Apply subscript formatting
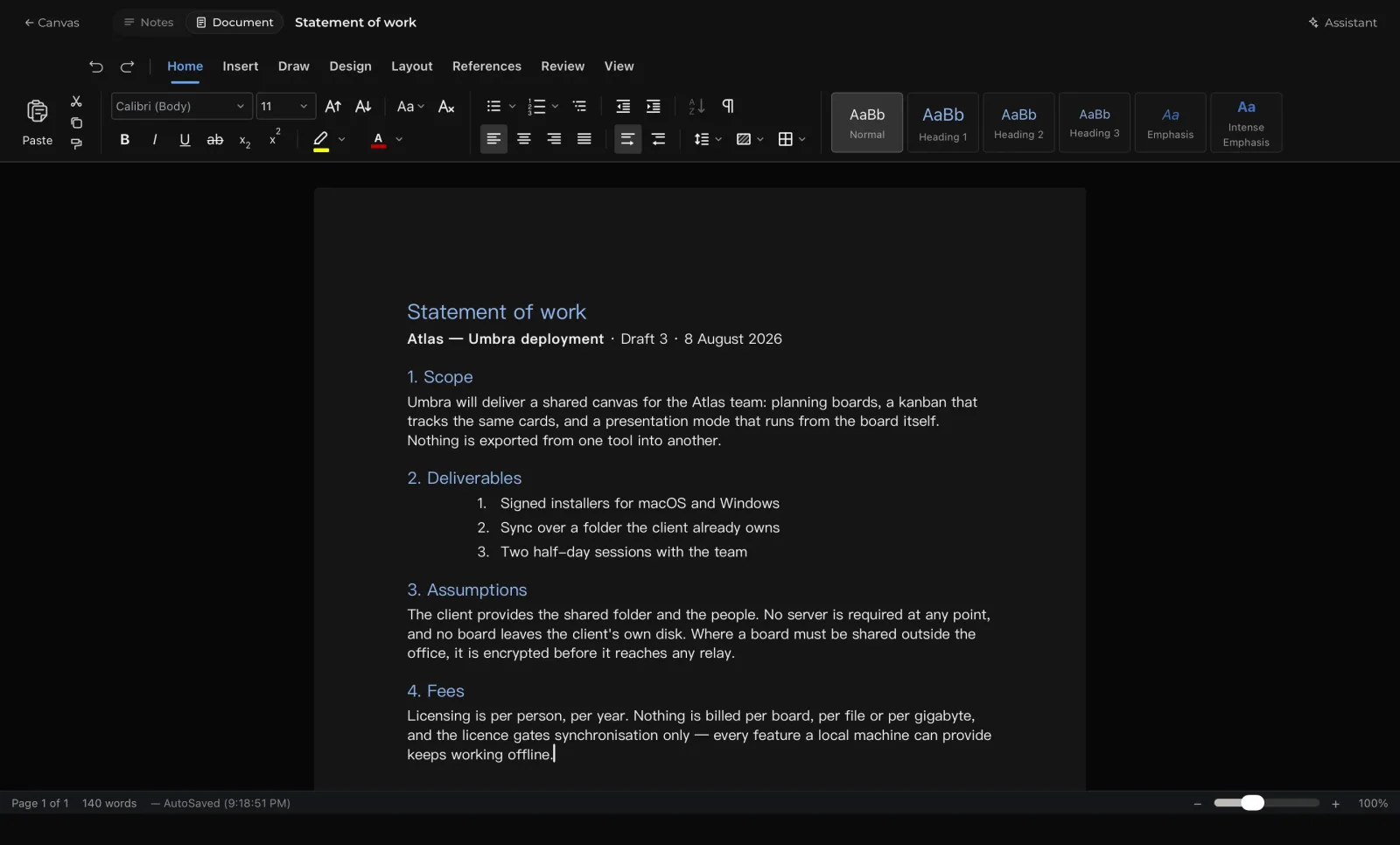 (x=245, y=140)
